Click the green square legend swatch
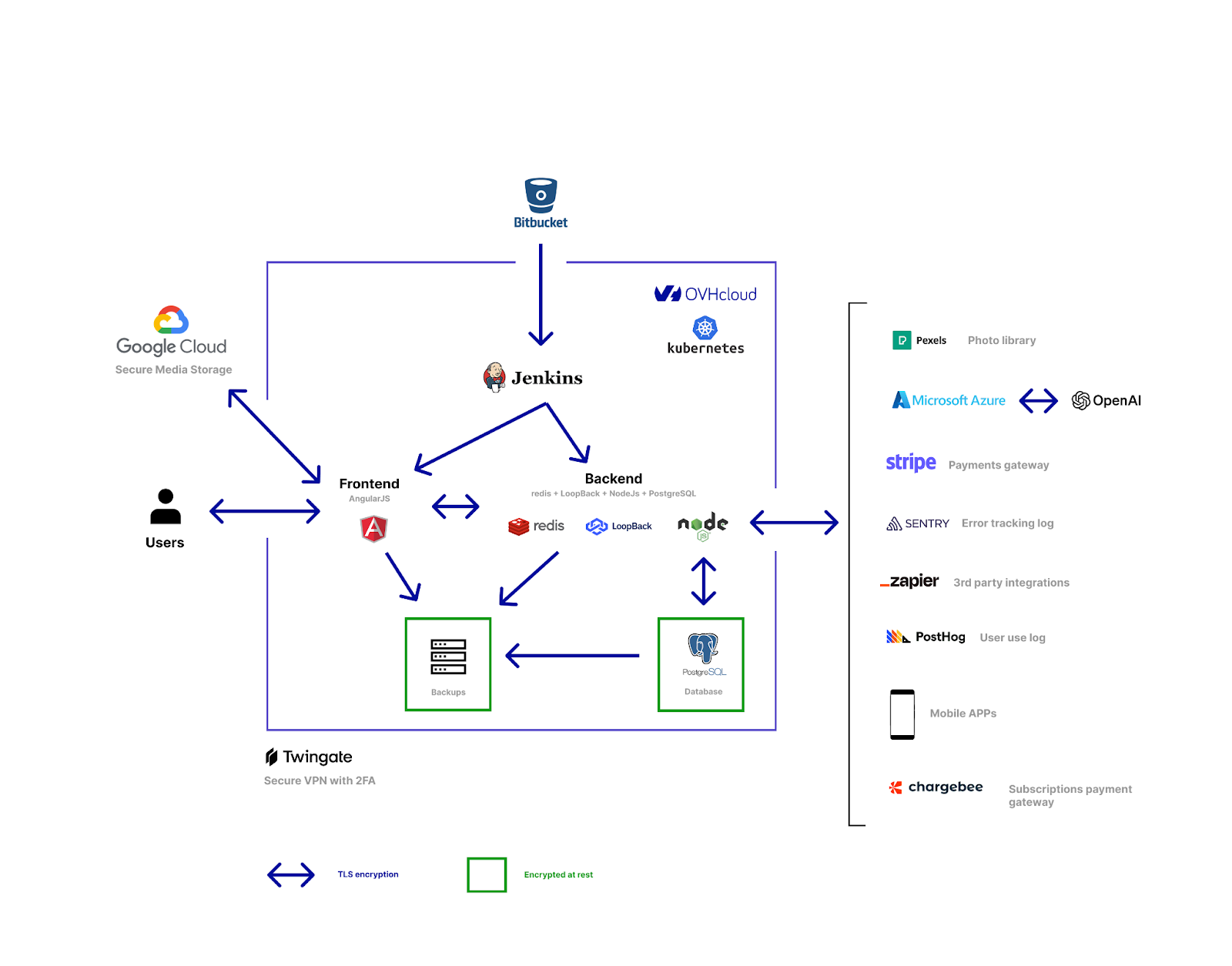The image size is (1232, 966). point(487,874)
